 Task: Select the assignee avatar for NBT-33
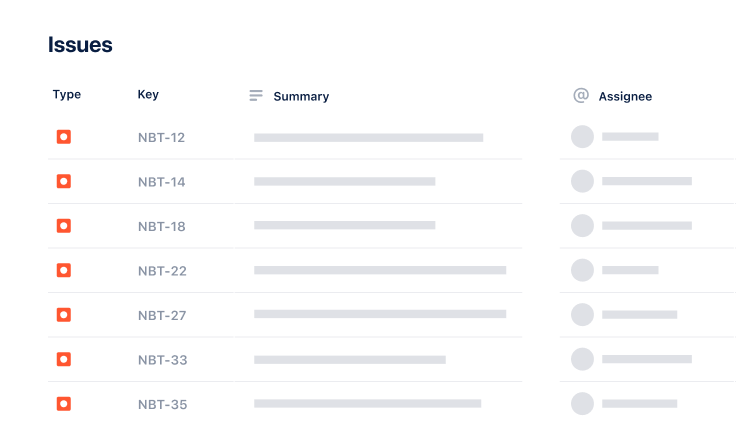[582, 359]
